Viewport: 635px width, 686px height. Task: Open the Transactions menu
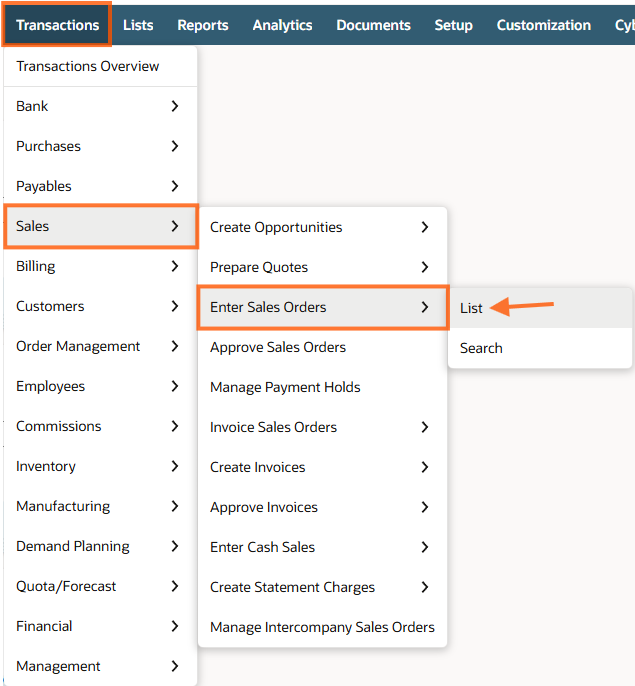click(x=57, y=25)
